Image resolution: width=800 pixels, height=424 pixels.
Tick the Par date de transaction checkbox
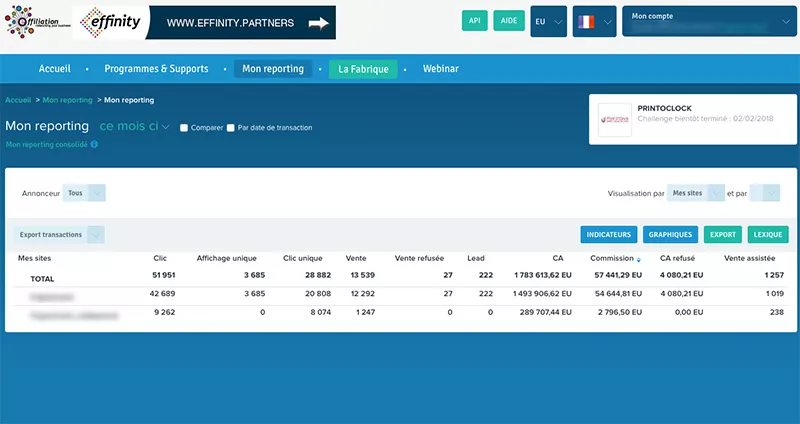[231, 128]
